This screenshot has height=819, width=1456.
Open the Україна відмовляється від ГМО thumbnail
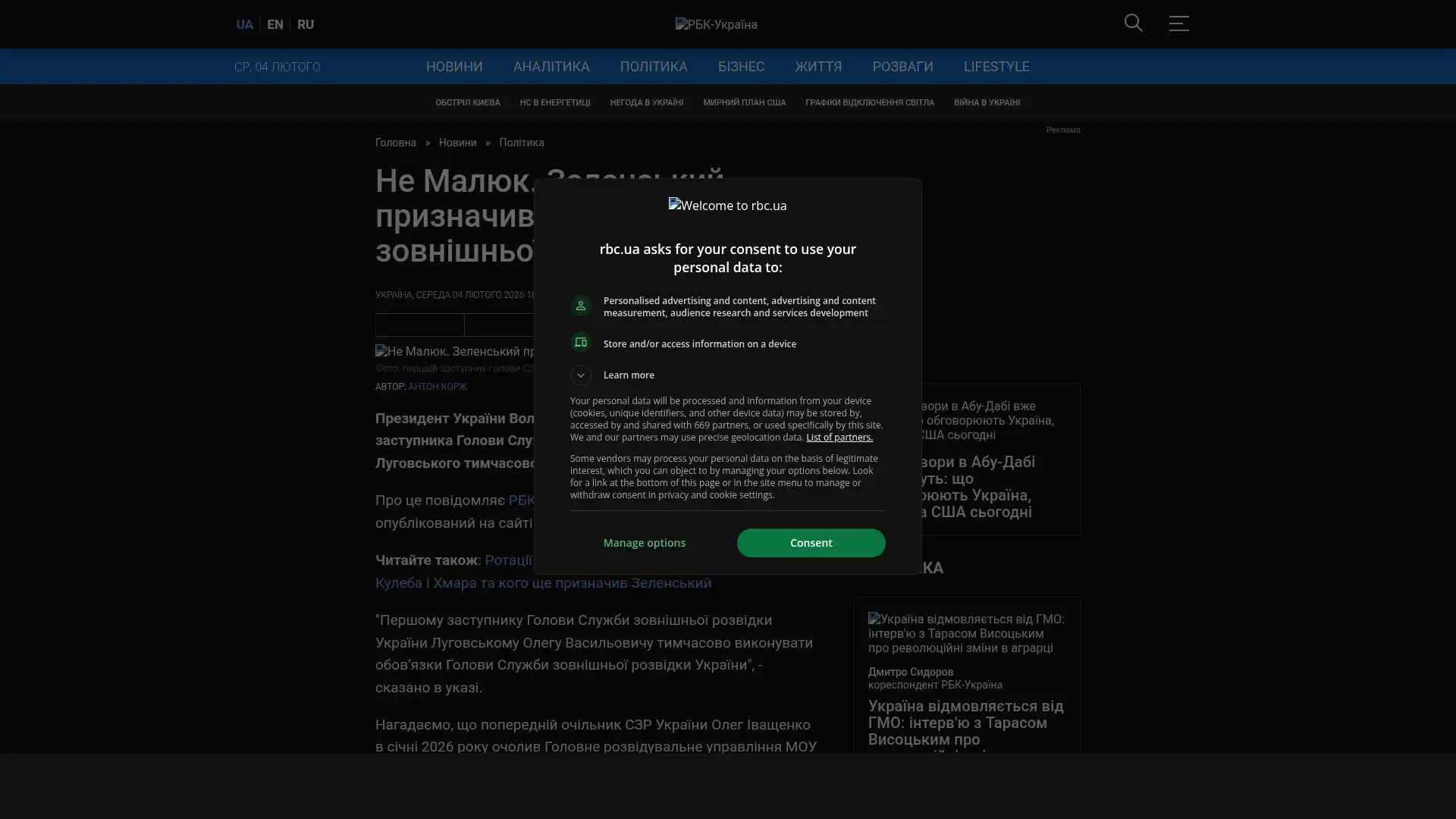click(x=965, y=633)
